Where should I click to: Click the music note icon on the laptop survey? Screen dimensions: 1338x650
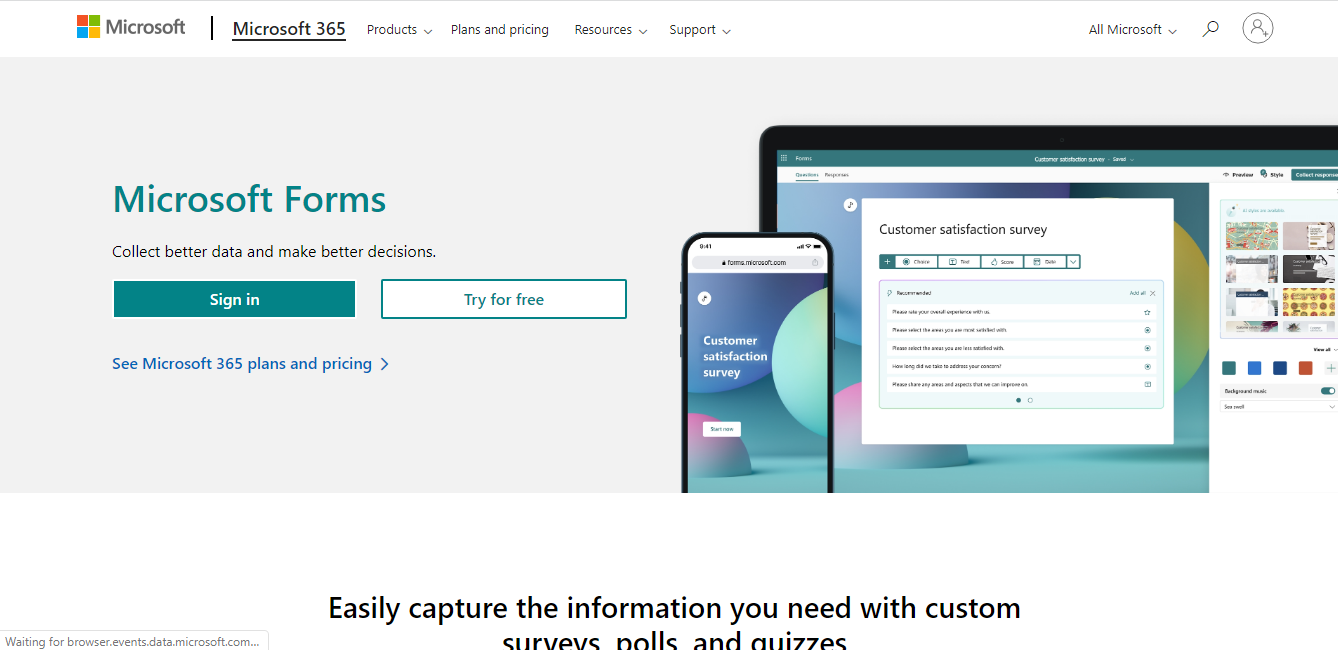tap(850, 204)
